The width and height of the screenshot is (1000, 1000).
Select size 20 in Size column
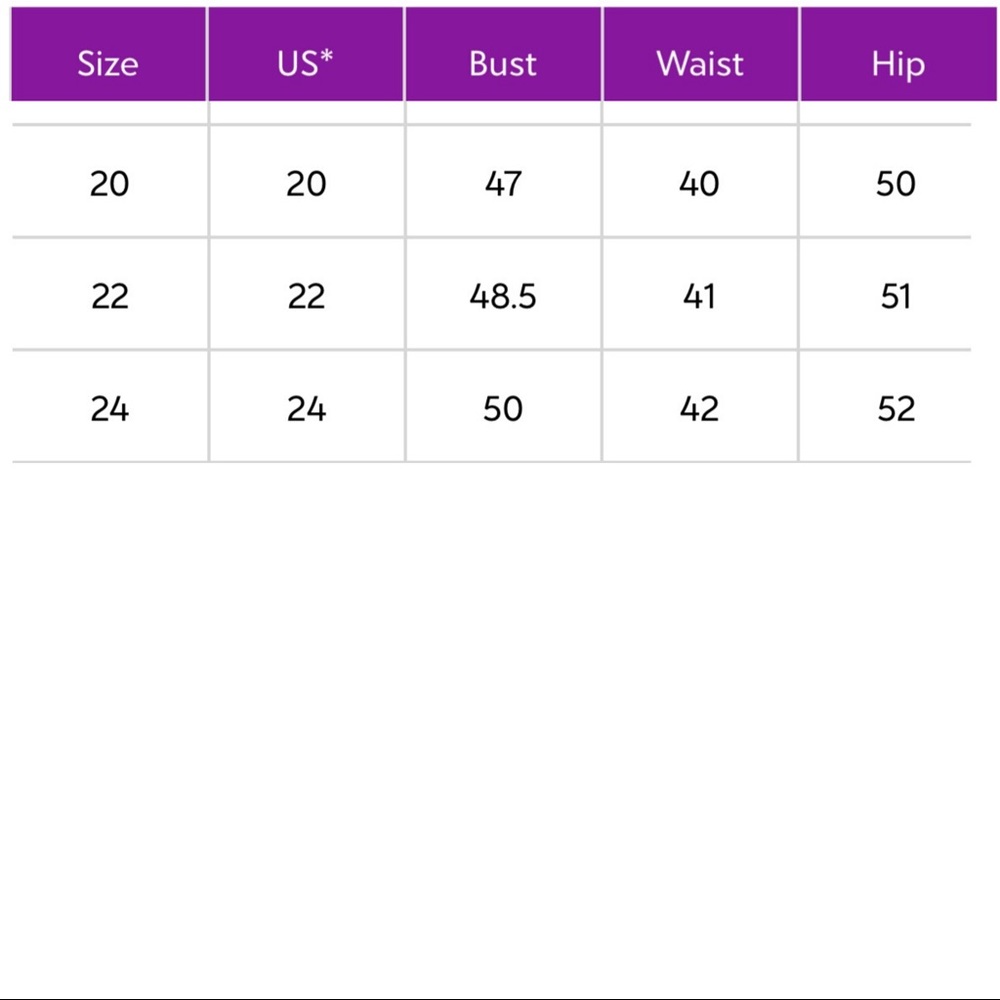coord(109,184)
